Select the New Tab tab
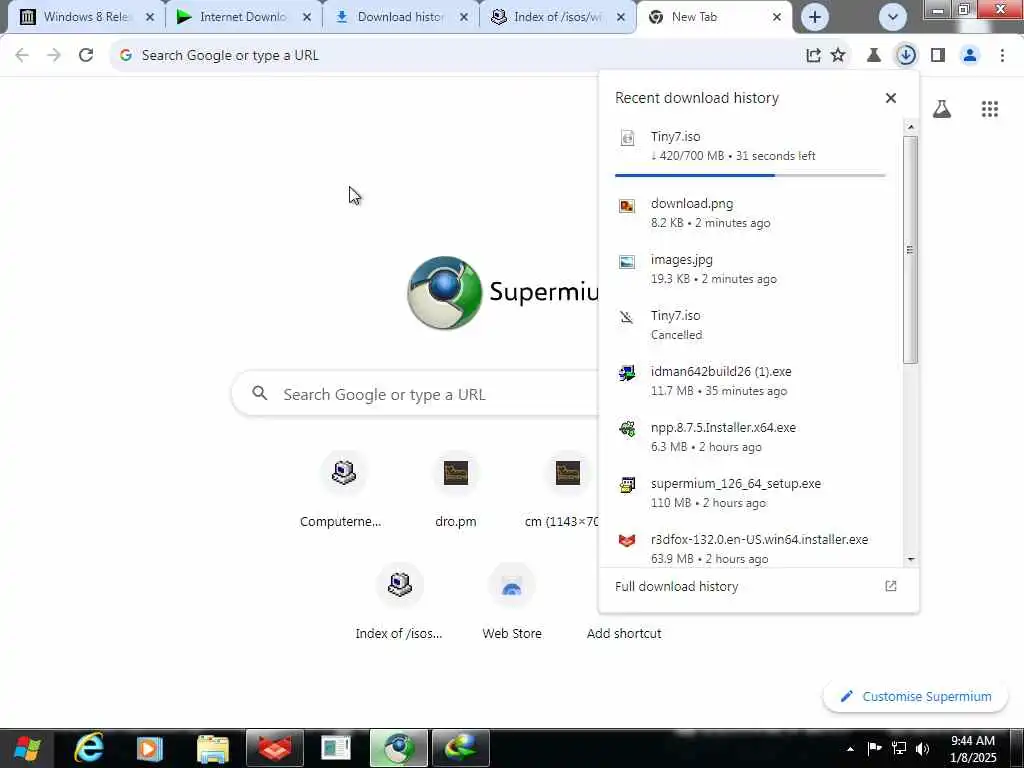Viewport: 1024px width, 768px height. point(713,17)
